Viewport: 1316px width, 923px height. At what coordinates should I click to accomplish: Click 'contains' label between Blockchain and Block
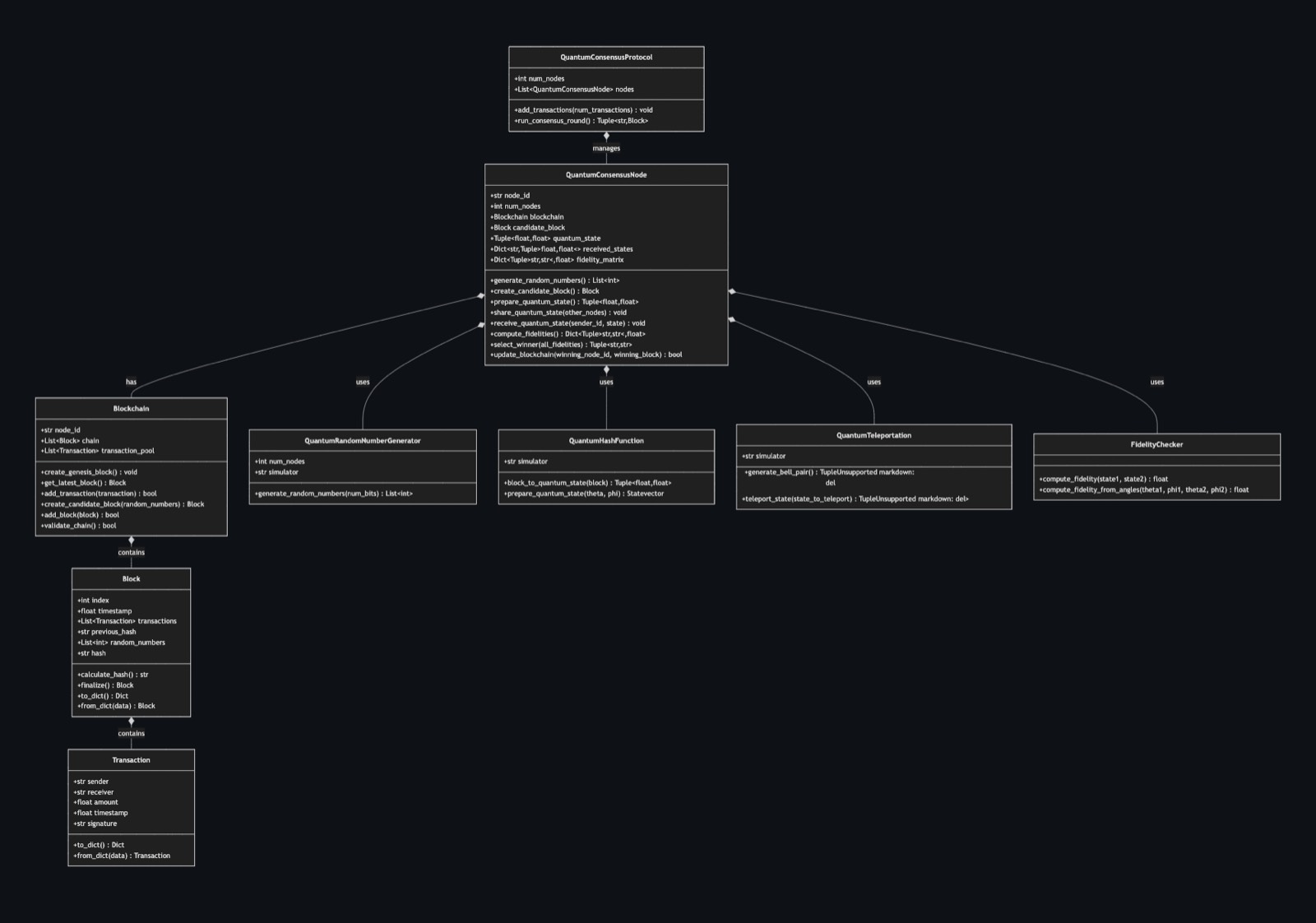(x=132, y=552)
